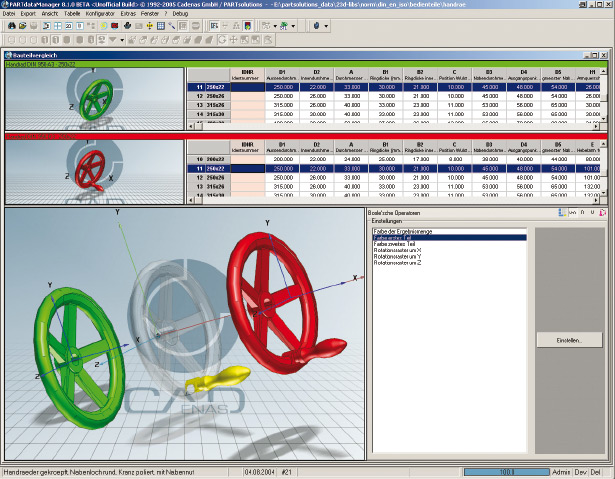Select the union (∪) boolean operator icon

point(592,212)
